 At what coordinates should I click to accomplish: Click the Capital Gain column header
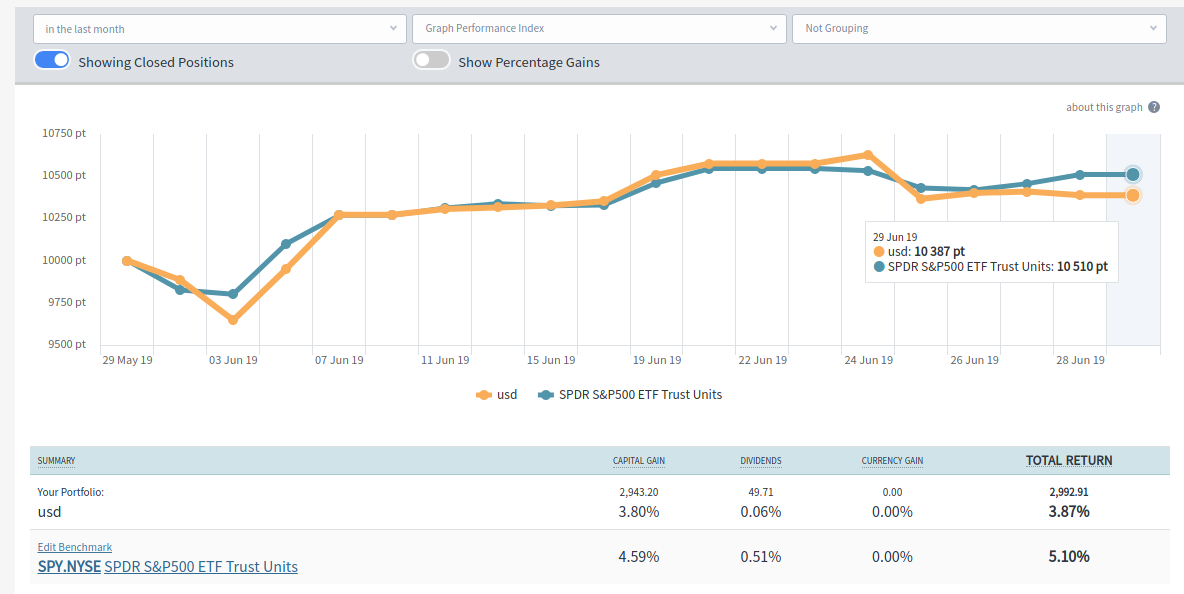(x=638, y=461)
